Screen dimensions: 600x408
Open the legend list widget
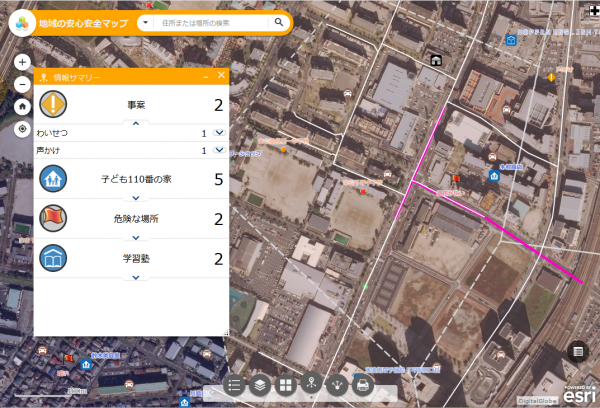point(235,384)
